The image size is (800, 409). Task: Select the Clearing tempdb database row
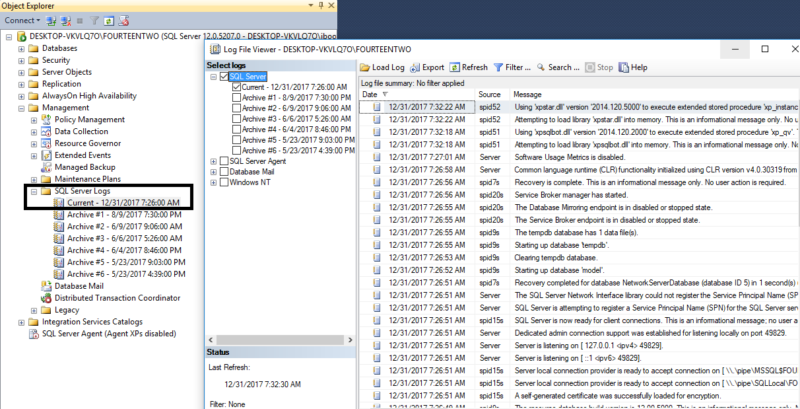click(x=579, y=258)
